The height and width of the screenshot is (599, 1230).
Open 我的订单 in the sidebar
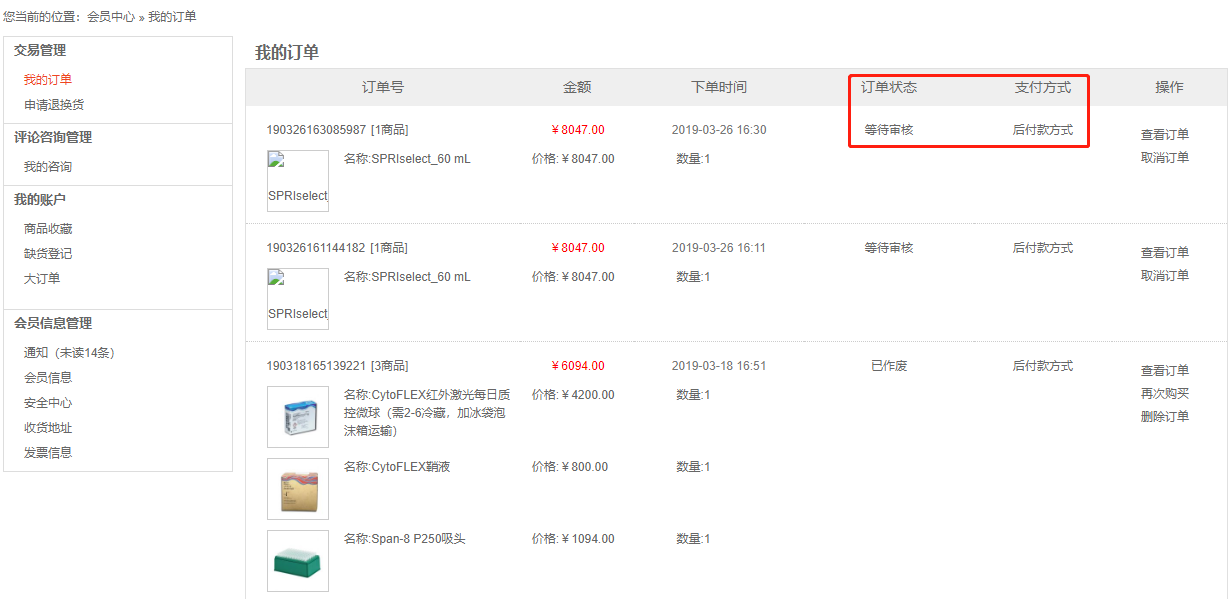(x=48, y=80)
